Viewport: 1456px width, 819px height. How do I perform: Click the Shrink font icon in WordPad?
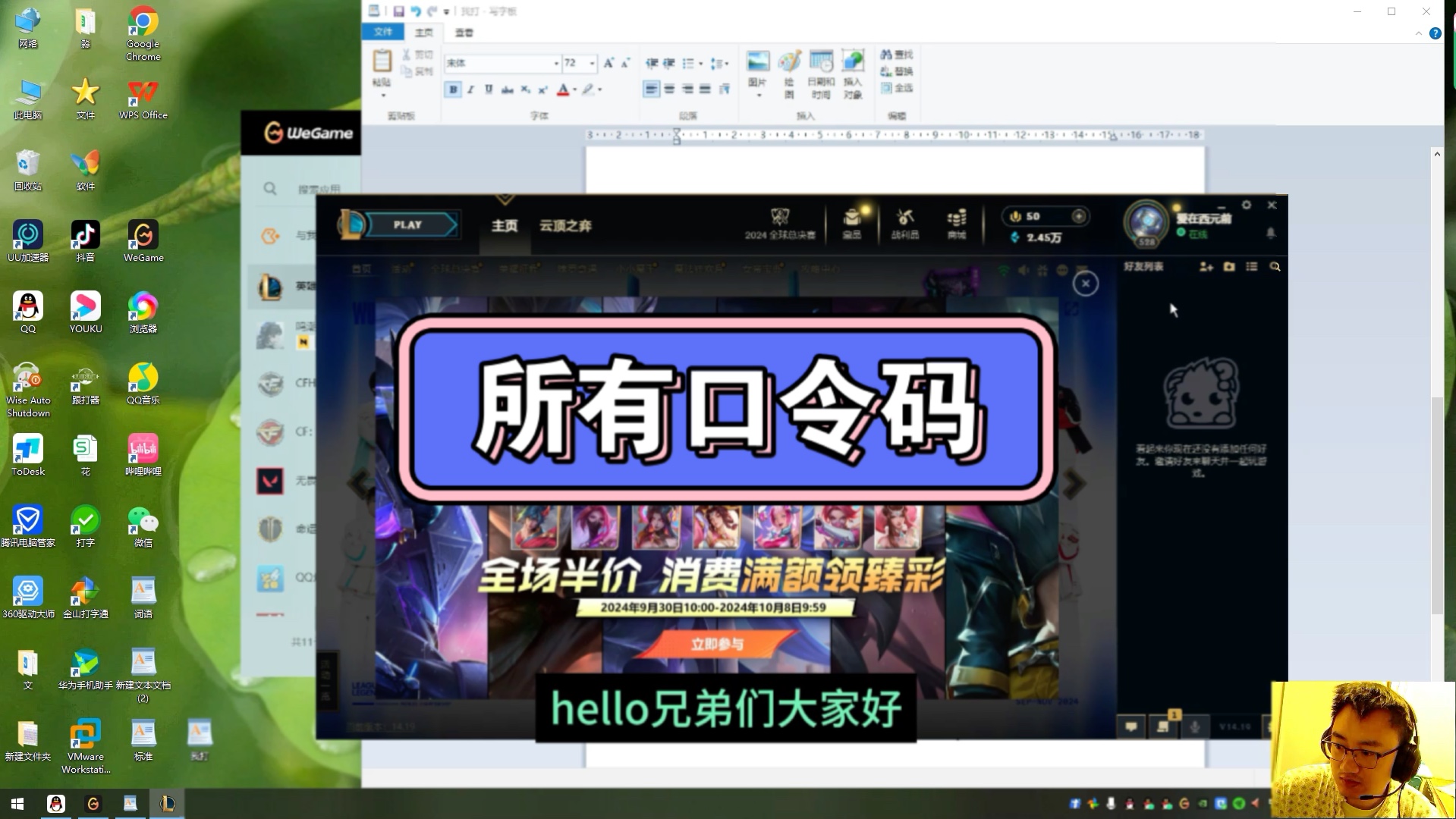625,63
